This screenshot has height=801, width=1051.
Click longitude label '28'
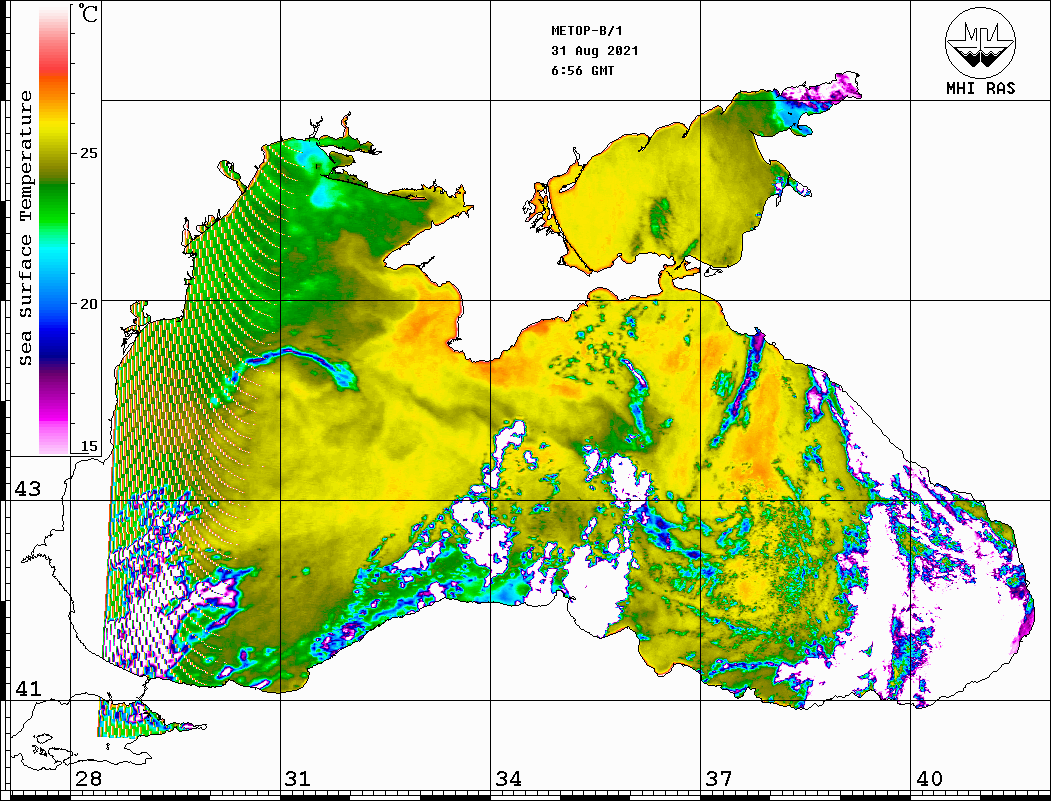[x=88, y=779]
